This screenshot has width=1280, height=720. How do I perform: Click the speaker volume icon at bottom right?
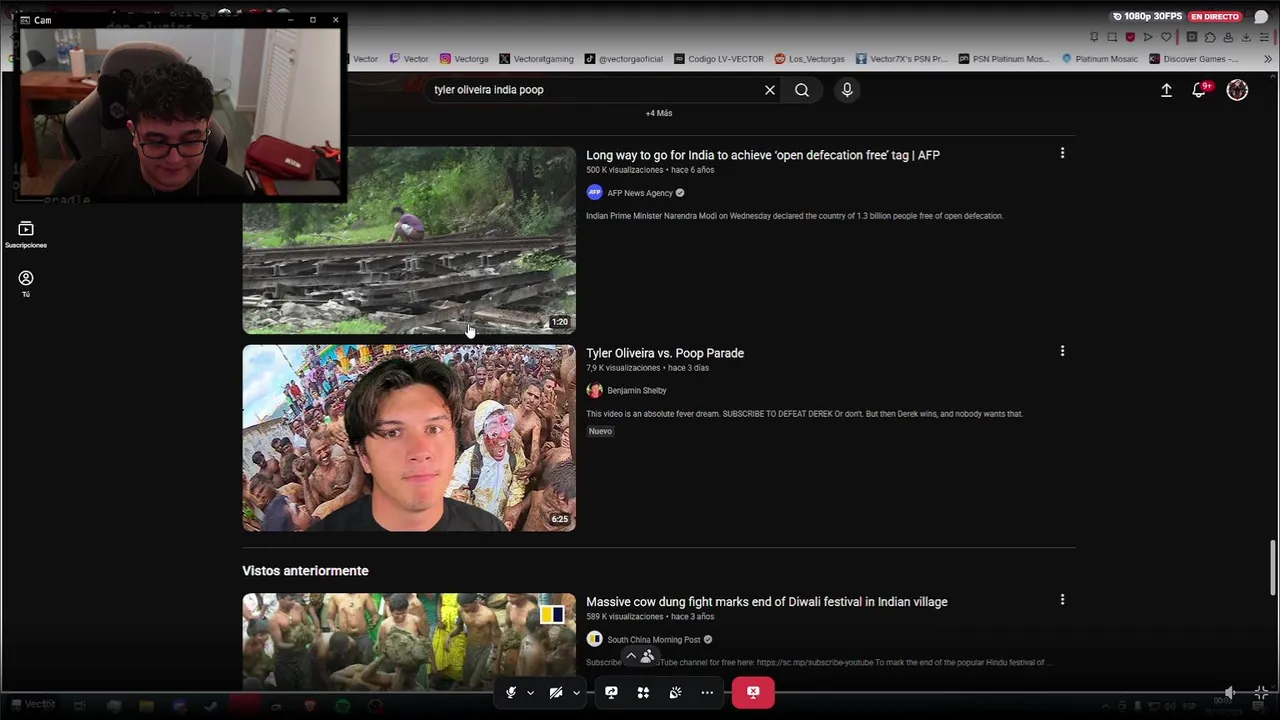click(1230, 692)
